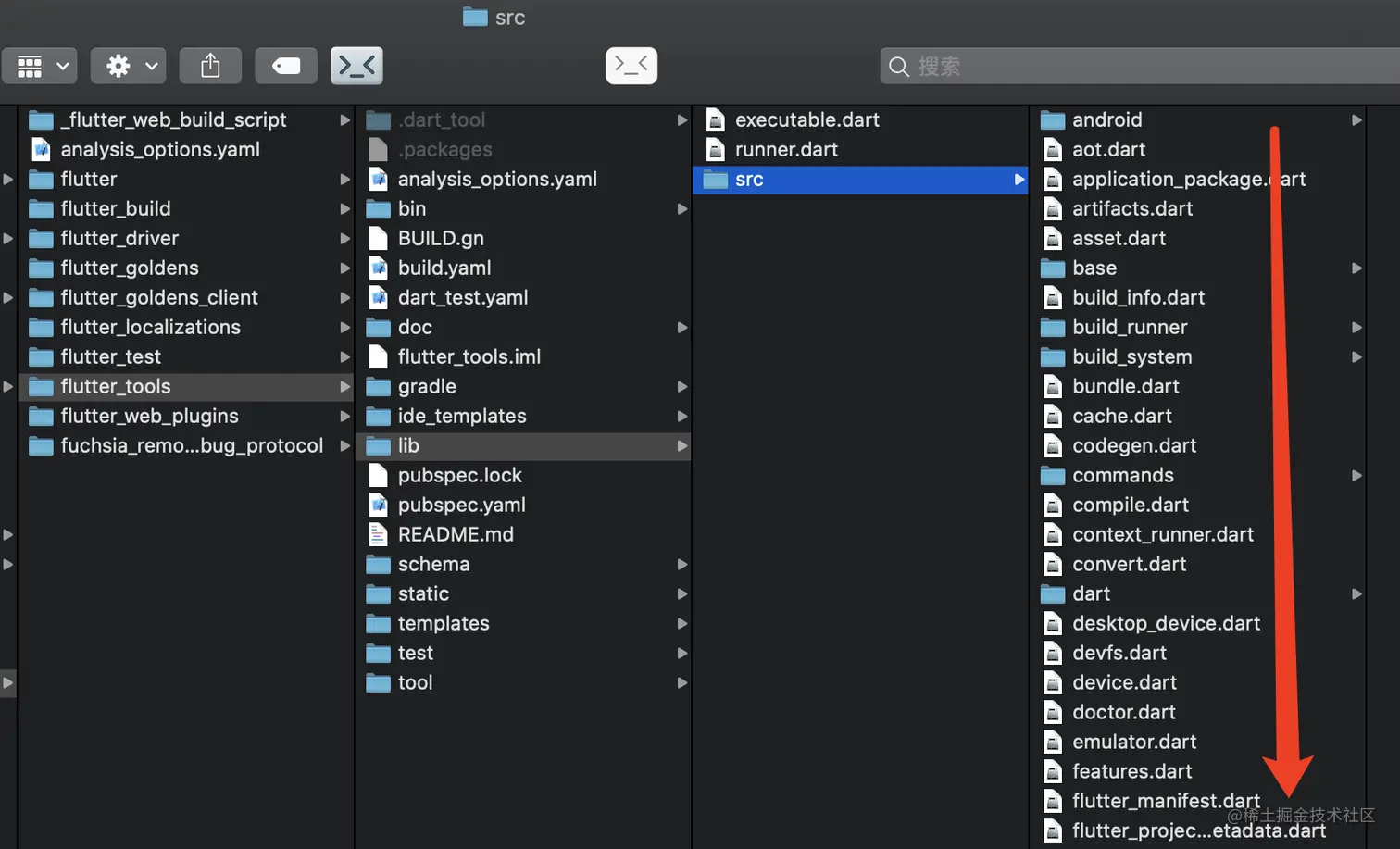Expand the dart folder arrow
The width and height of the screenshot is (1400, 849).
pyautogui.click(x=1356, y=594)
